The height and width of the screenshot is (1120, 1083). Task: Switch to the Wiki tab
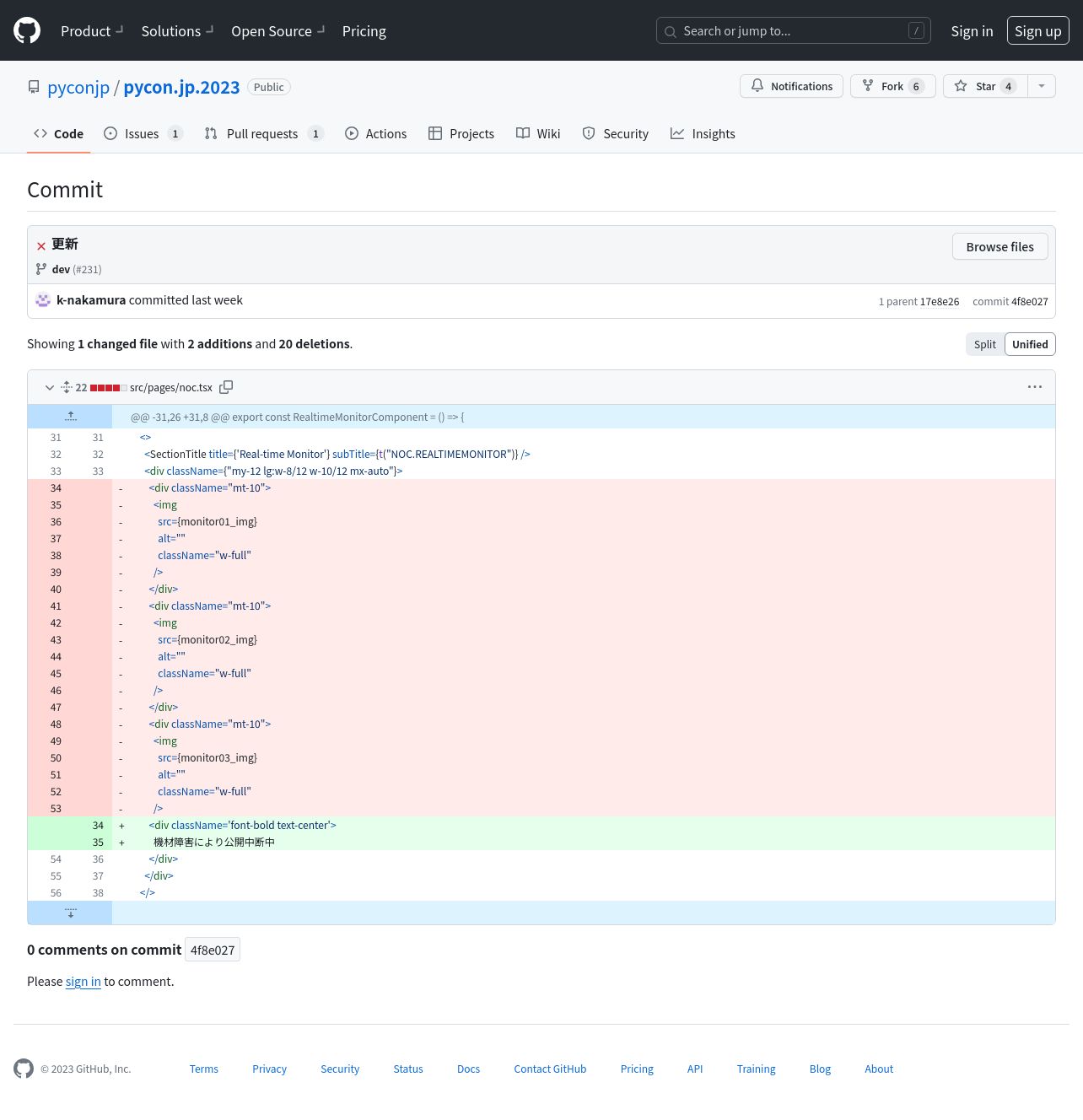click(538, 133)
